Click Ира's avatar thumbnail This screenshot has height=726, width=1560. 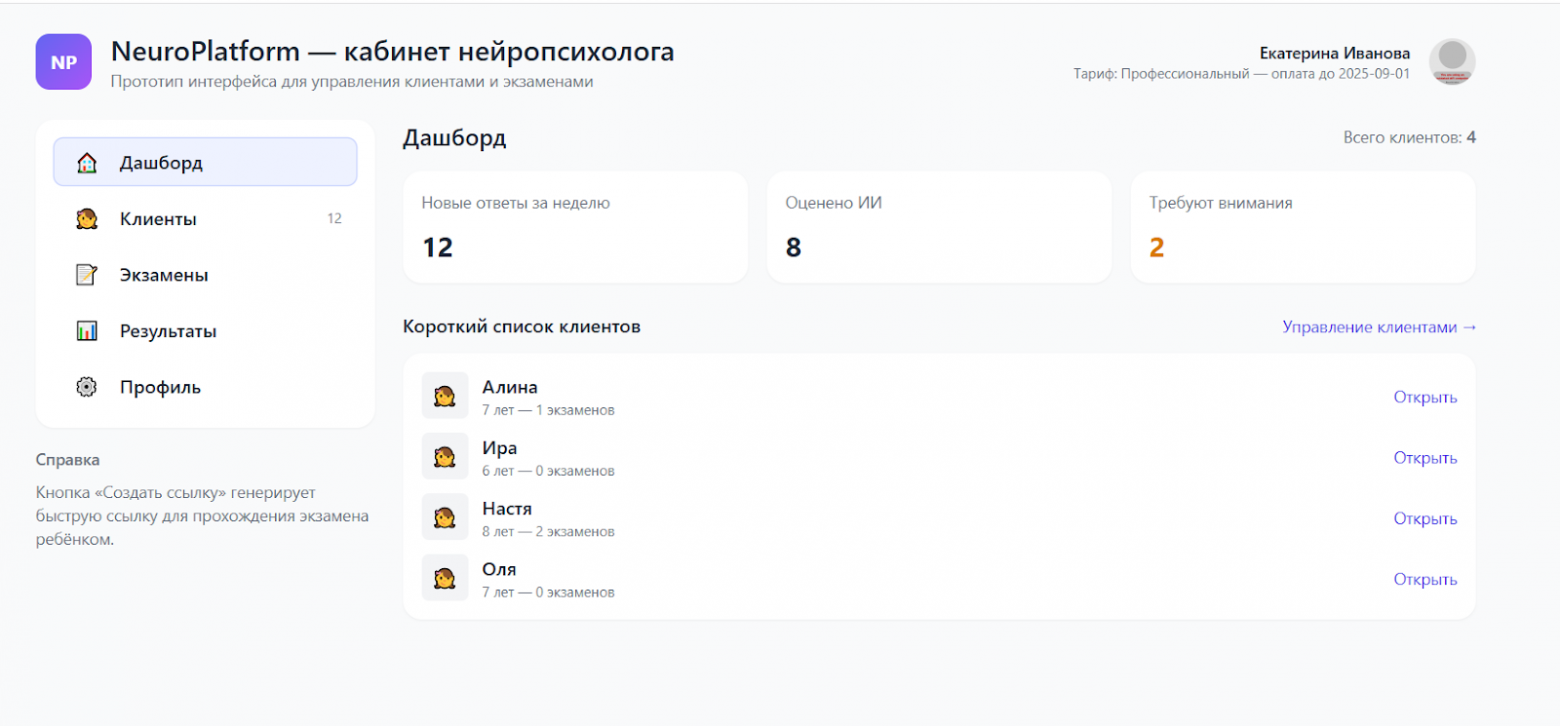point(445,456)
